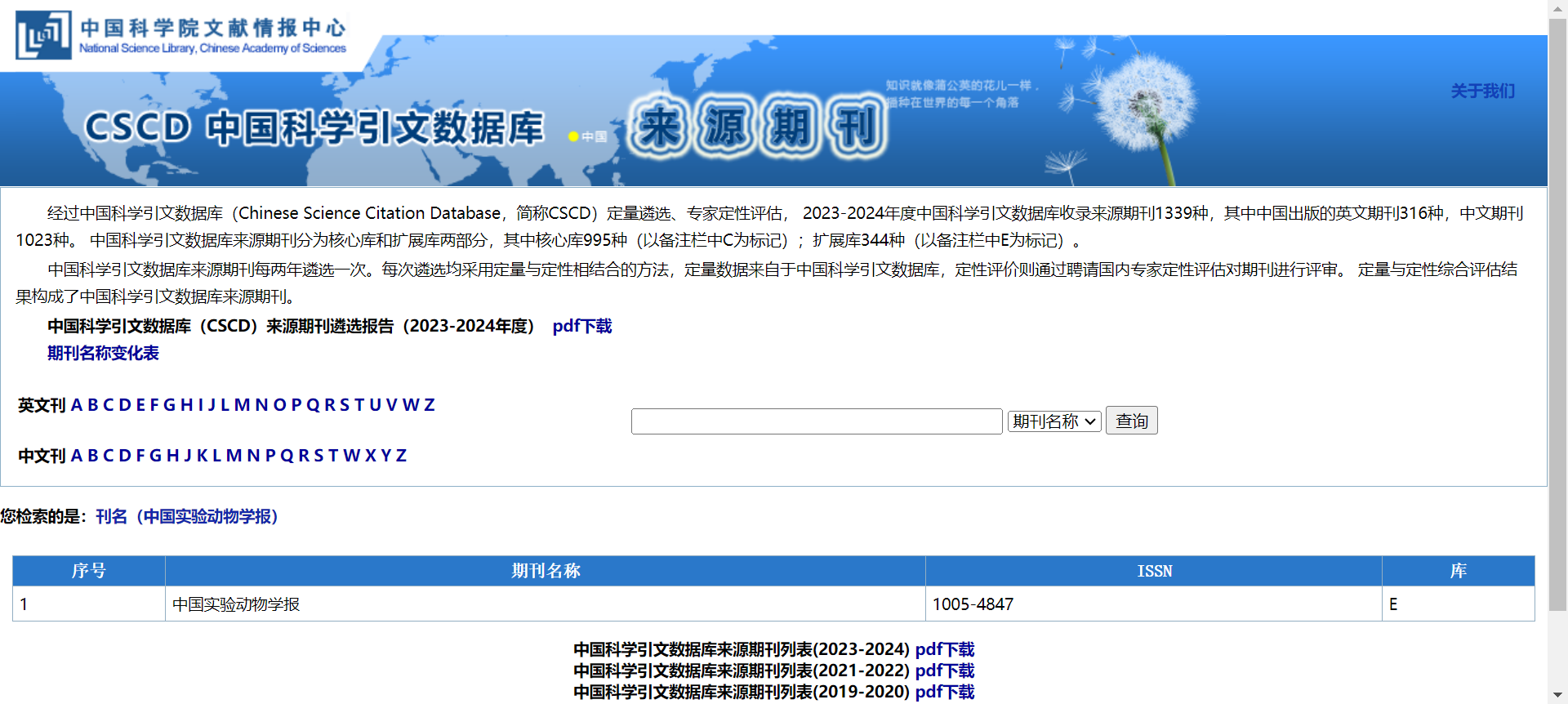
Task: Select letter R in the 中文刊 index
Action: (304, 456)
